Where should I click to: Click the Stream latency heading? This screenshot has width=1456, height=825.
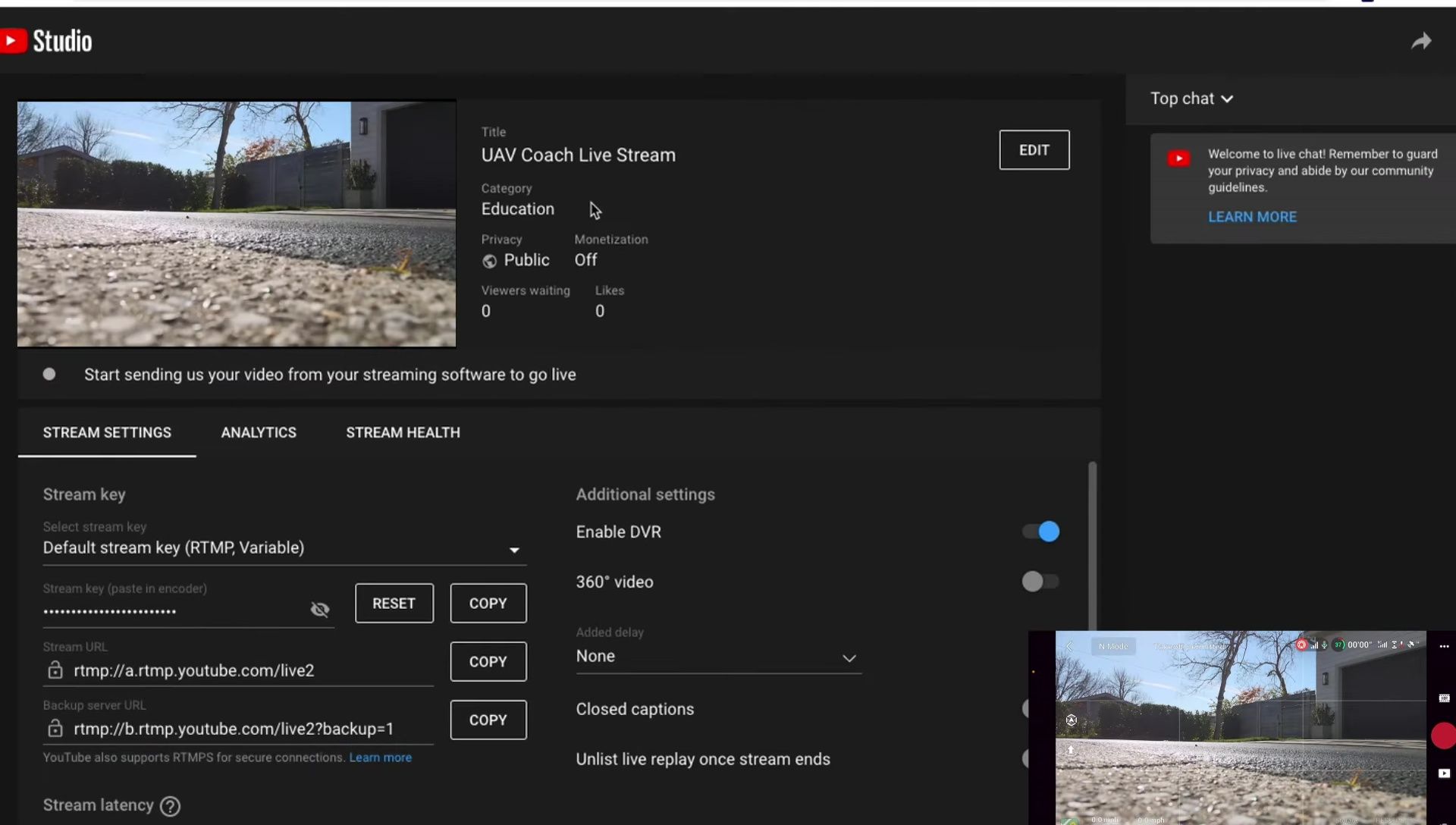(98, 805)
